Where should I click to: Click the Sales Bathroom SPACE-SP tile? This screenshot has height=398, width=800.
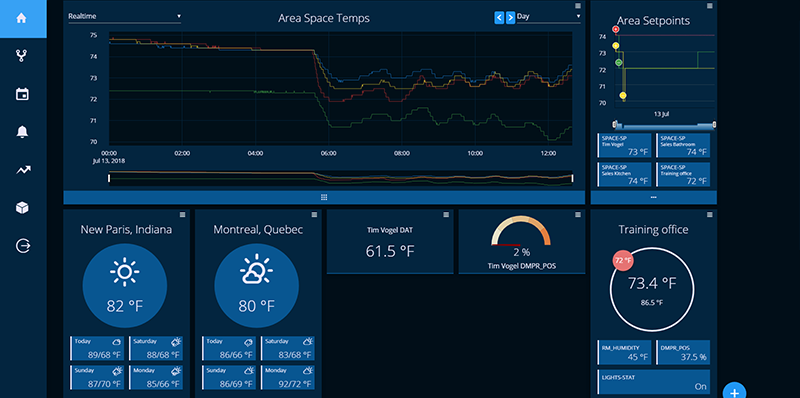pos(683,145)
